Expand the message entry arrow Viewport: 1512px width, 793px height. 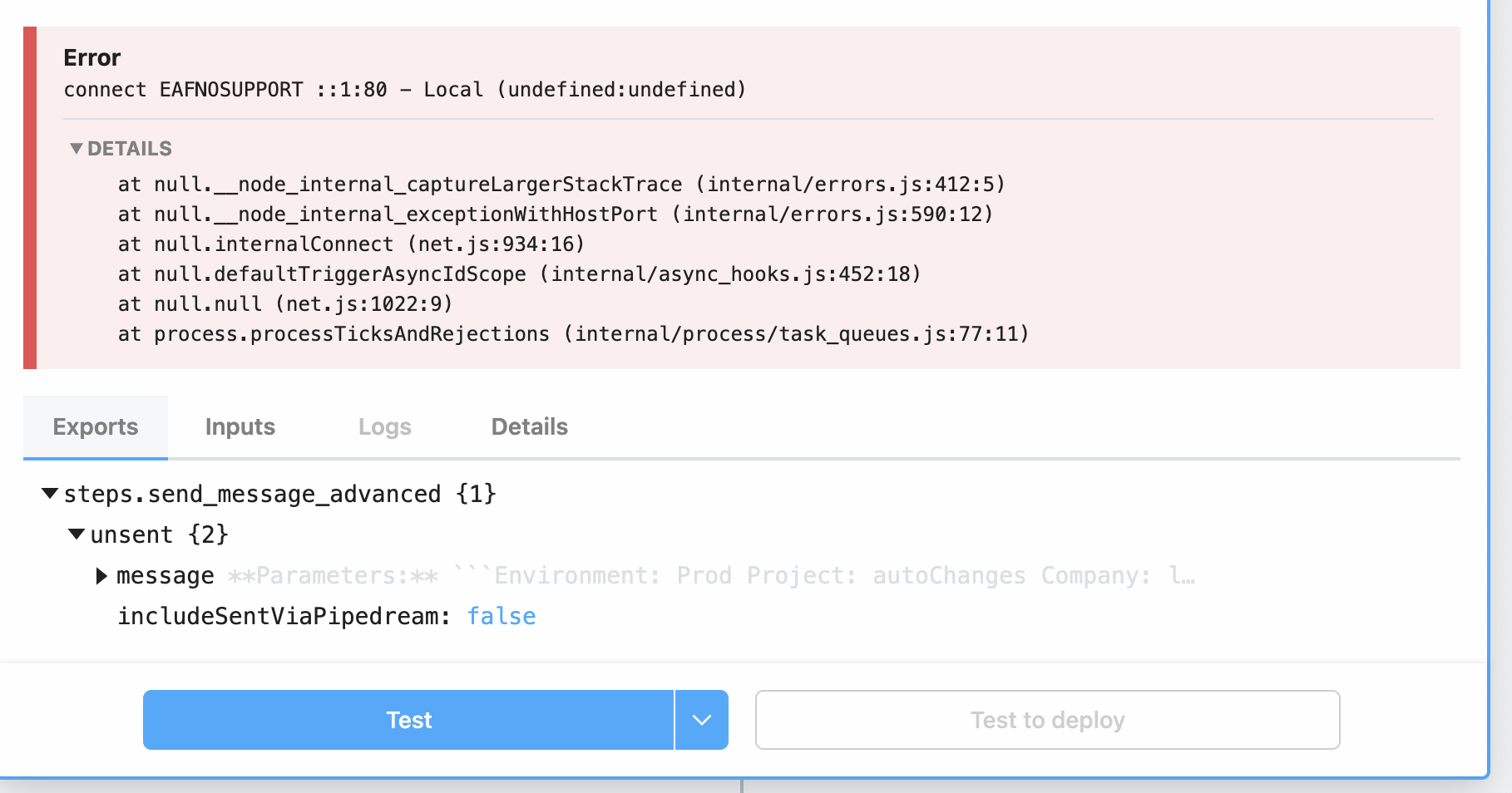pos(101,576)
